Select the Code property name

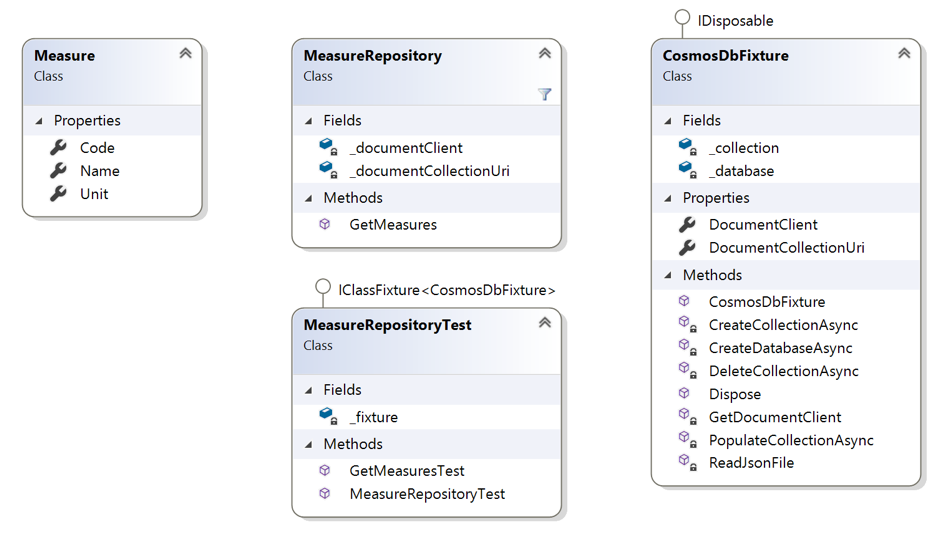coord(97,147)
